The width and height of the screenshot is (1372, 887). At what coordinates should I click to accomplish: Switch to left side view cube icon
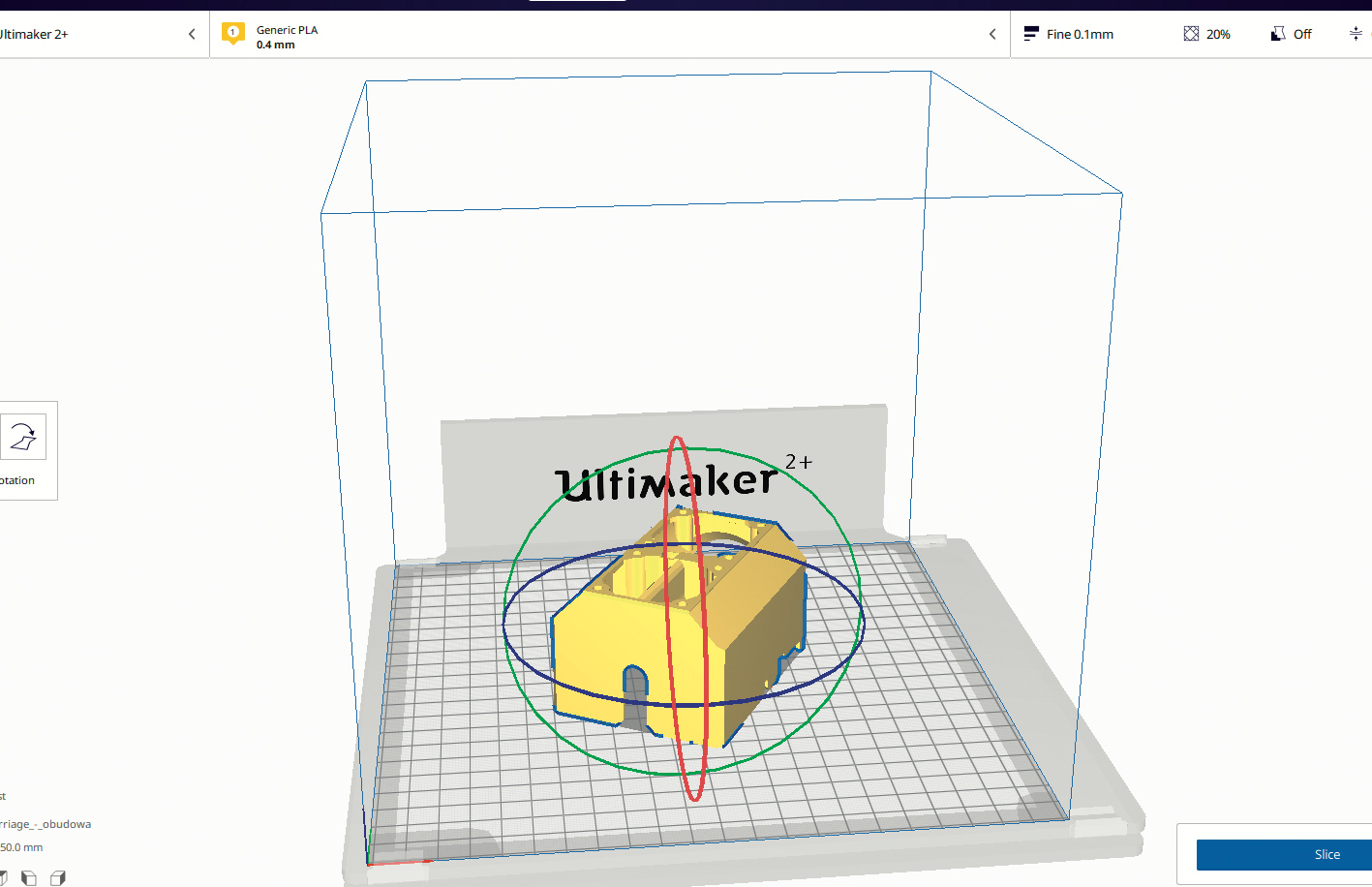[29, 878]
